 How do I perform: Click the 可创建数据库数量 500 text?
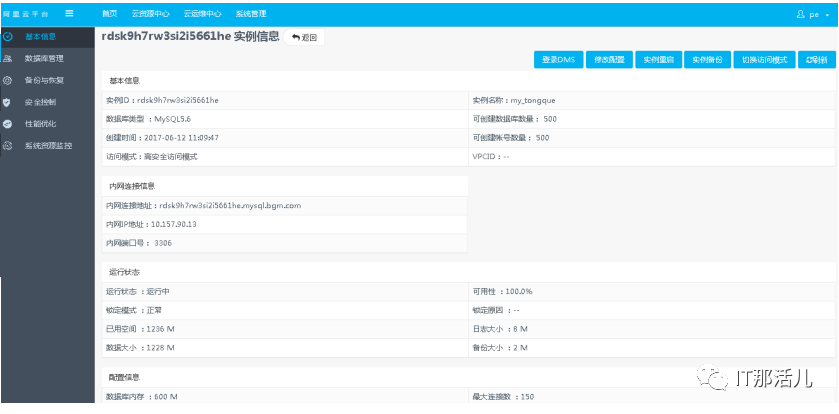coord(515,119)
